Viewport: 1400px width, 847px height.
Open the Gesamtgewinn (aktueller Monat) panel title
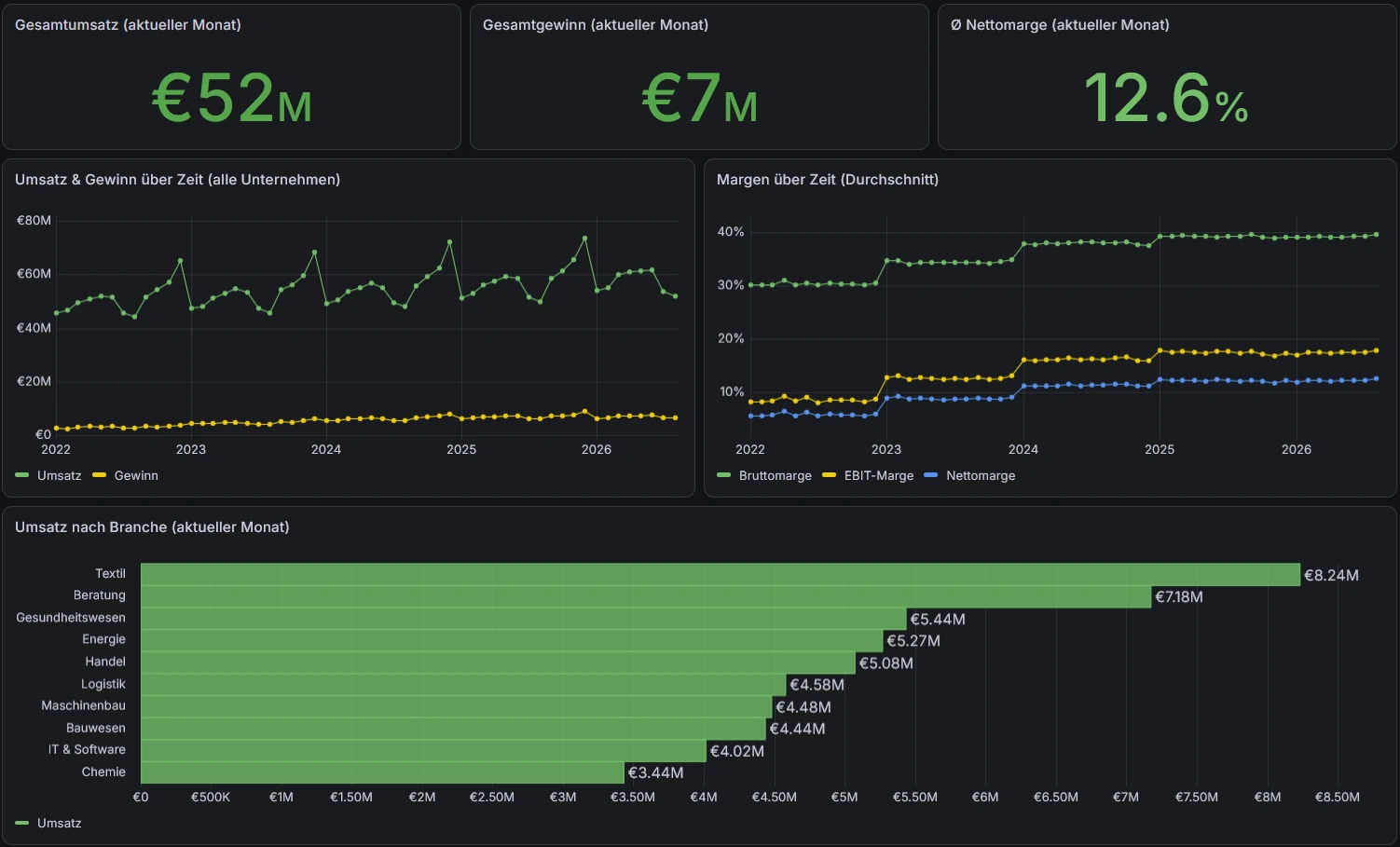click(596, 25)
